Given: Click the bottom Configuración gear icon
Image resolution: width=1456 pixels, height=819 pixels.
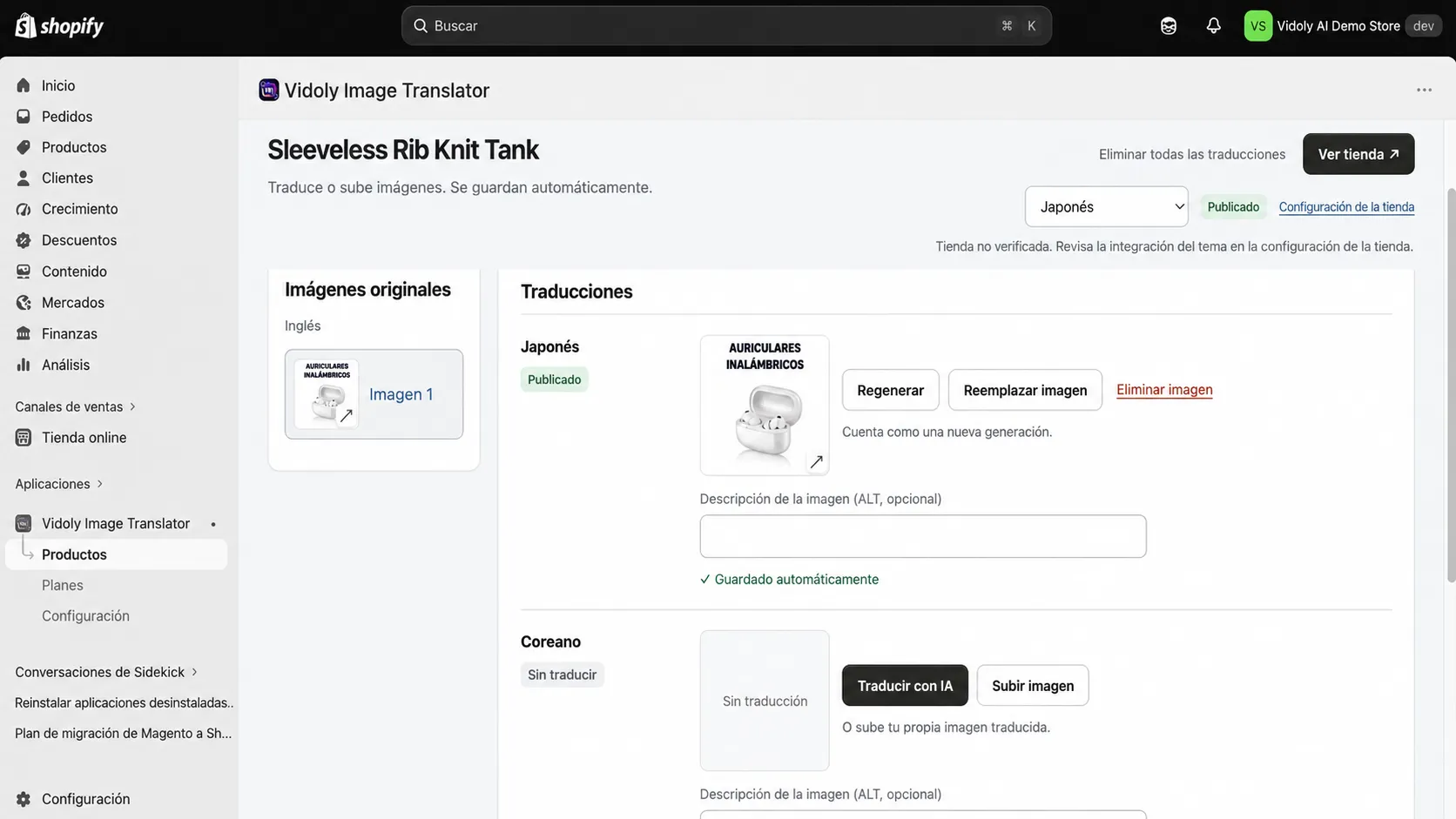Looking at the screenshot, I should pos(24,799).
